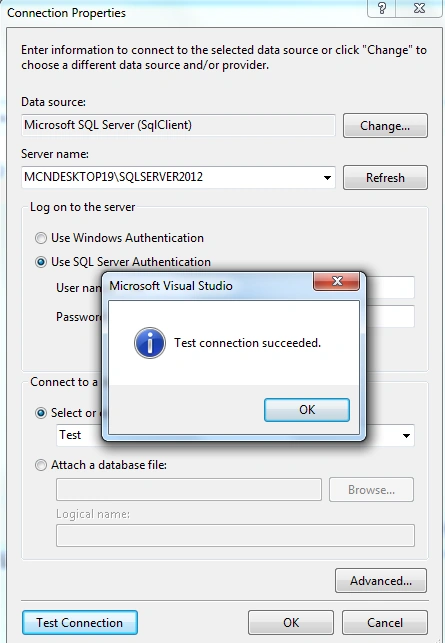Click the blue information icon
Viewport: 445px width, 643px height.
coord(150,343)
